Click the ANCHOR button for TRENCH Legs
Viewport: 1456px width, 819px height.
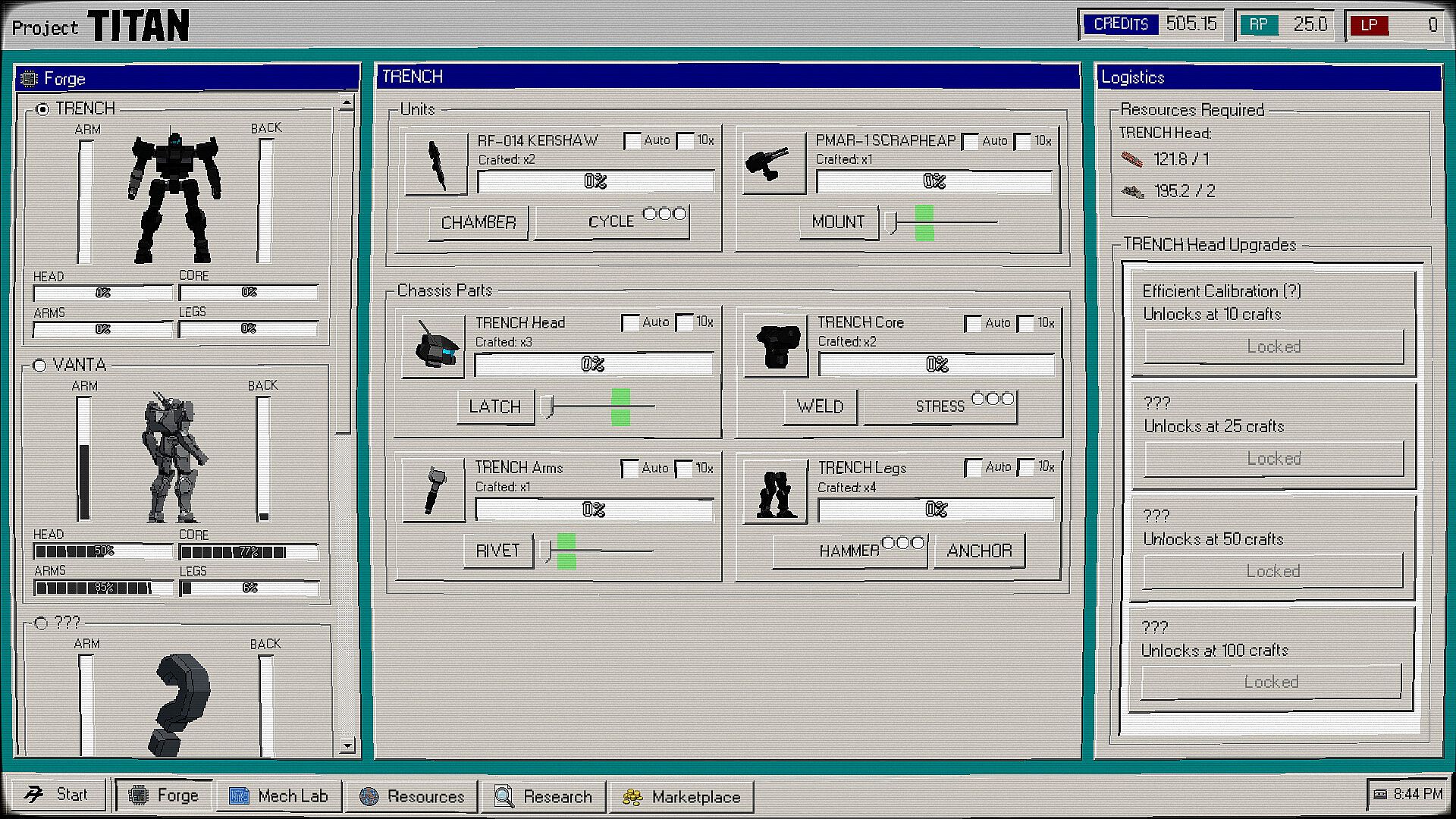pyautogui.click(x=980, y=551)
